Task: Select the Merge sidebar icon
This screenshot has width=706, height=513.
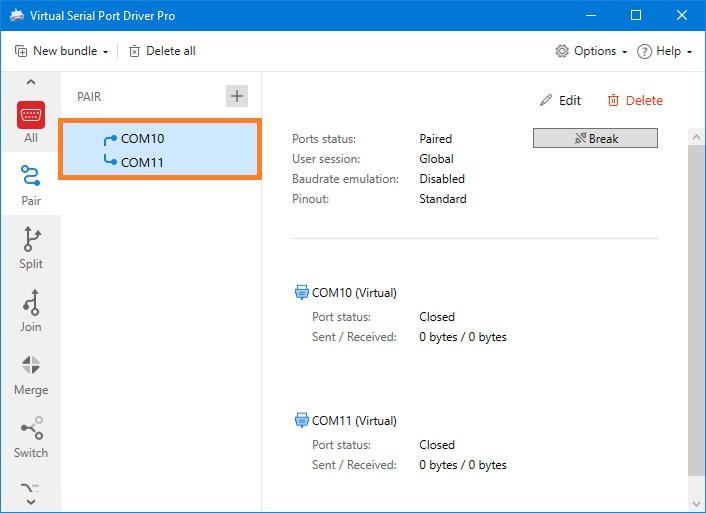Action: point(31,375)
